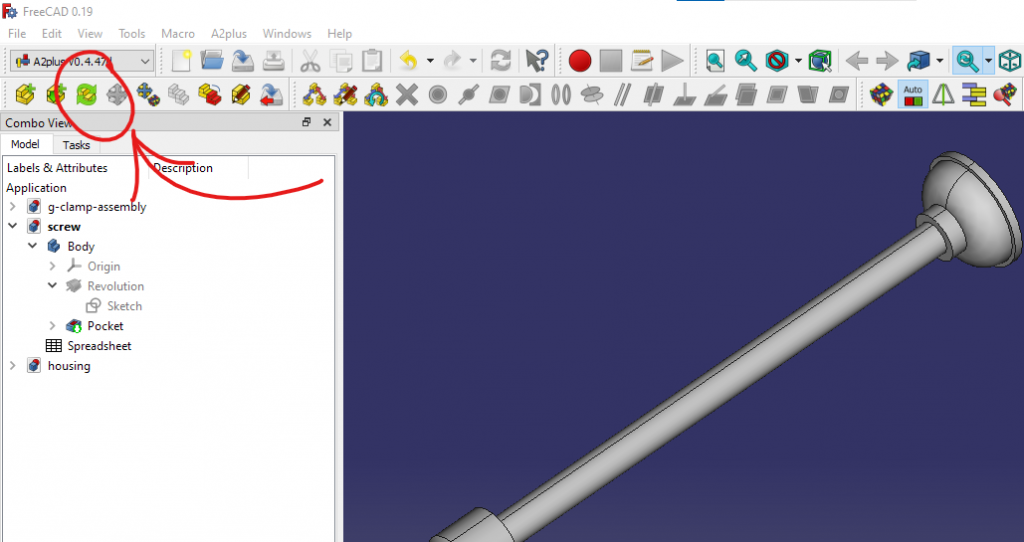
Task: Open the Define constraints tool
Action: pos(314,95)
